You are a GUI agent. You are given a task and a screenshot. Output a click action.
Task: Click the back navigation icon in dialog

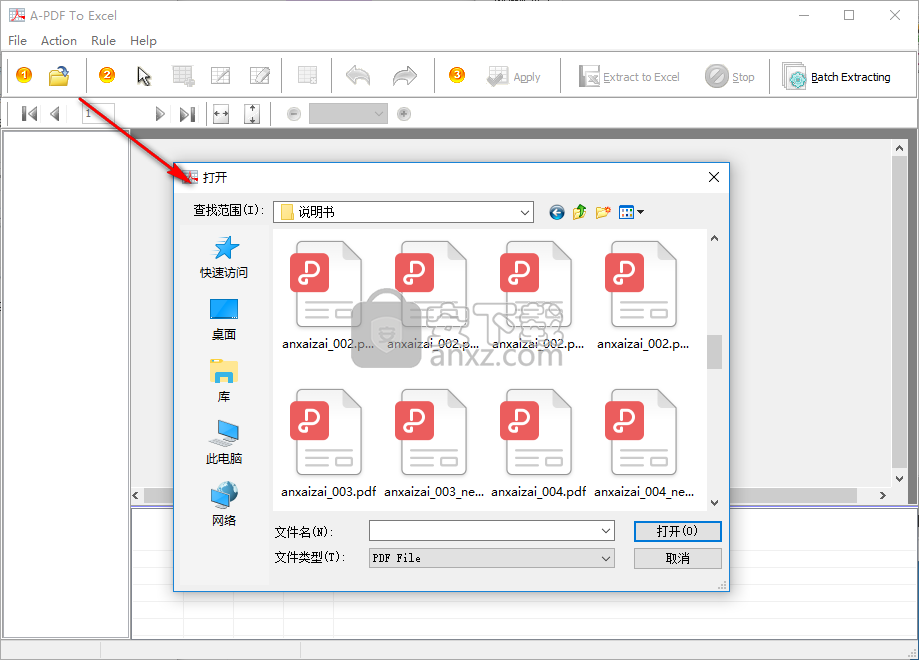point(557,212)
